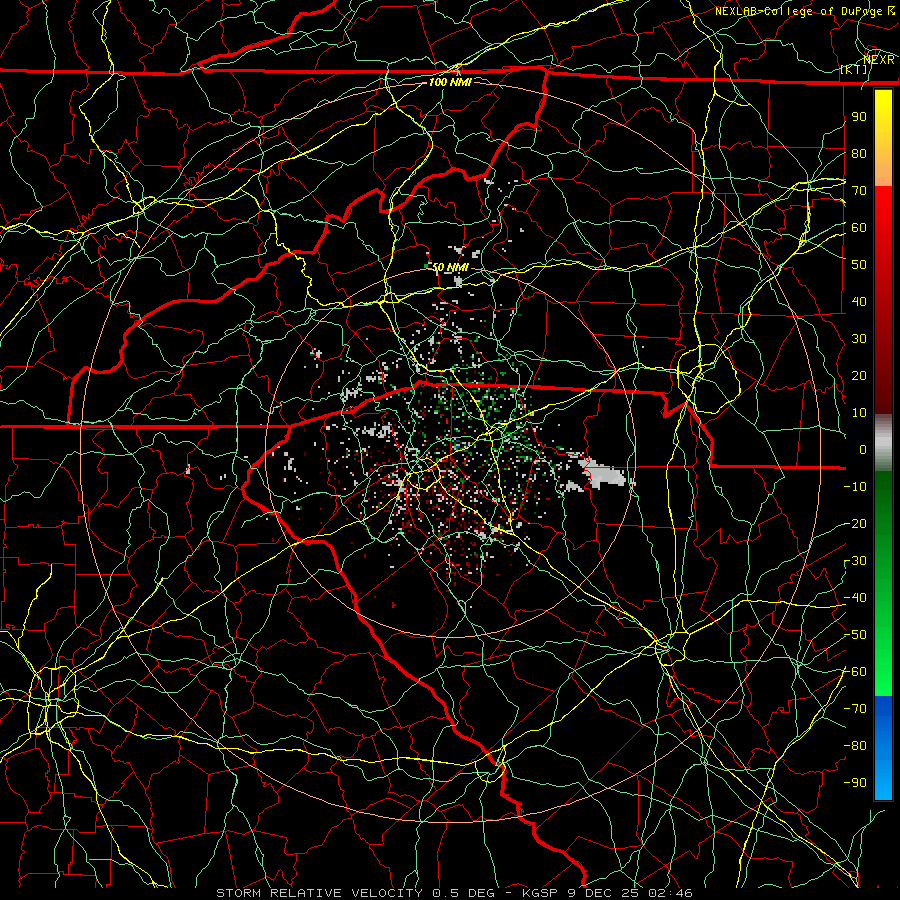Select the 20 value on velocity scale
This screenshot has width=900, height=900.
click(859, 376)
